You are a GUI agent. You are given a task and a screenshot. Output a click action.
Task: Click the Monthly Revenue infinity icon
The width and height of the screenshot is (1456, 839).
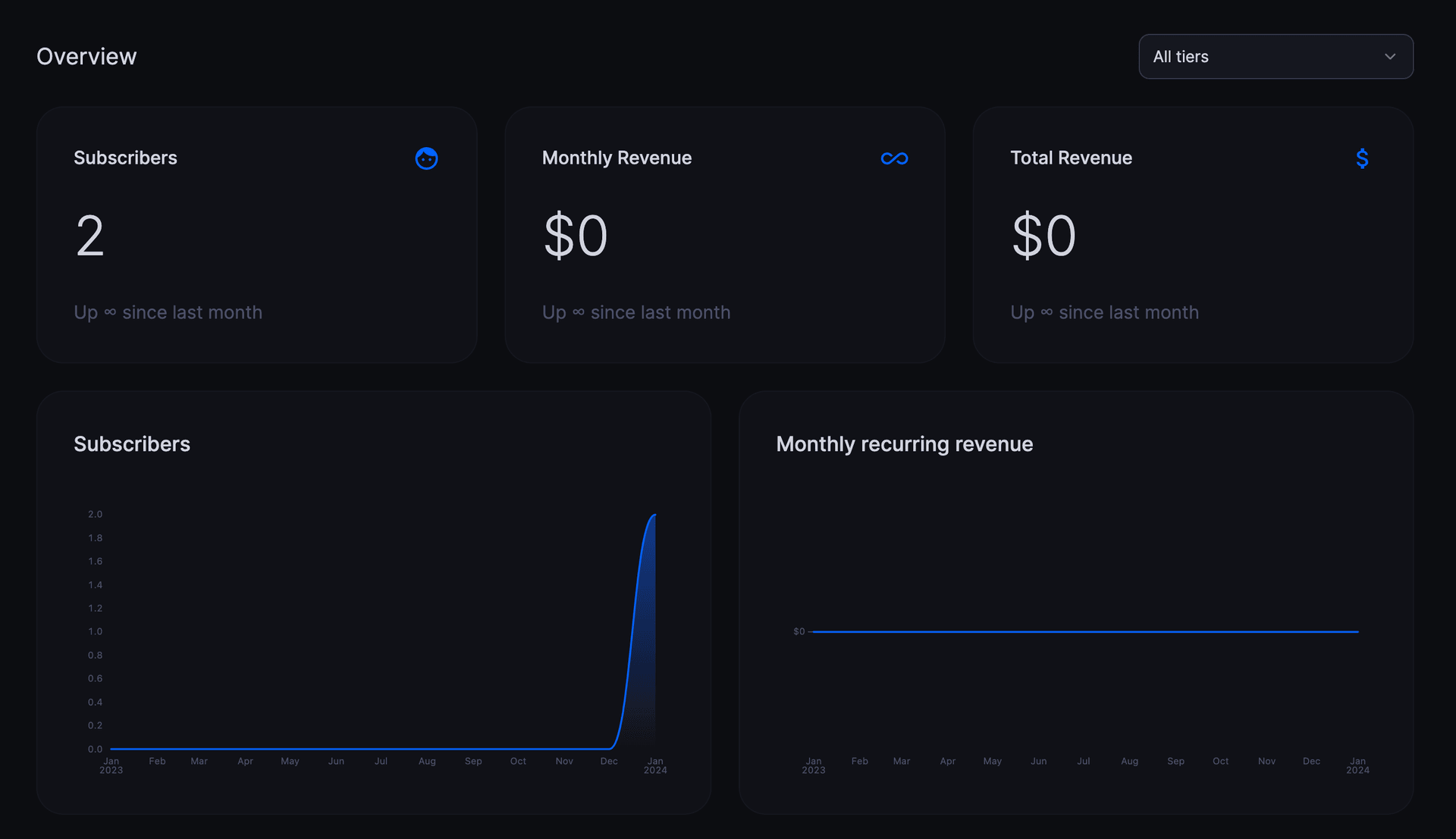[894, 158]
